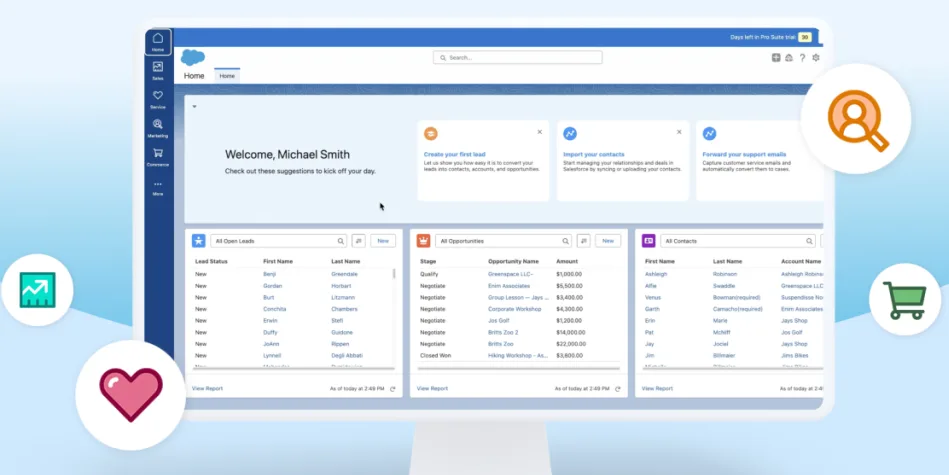The height and width of the screenshot is (475, 949).
Task: Collapse the welcome panel with the arrow
Action: (x=194, y=106)
